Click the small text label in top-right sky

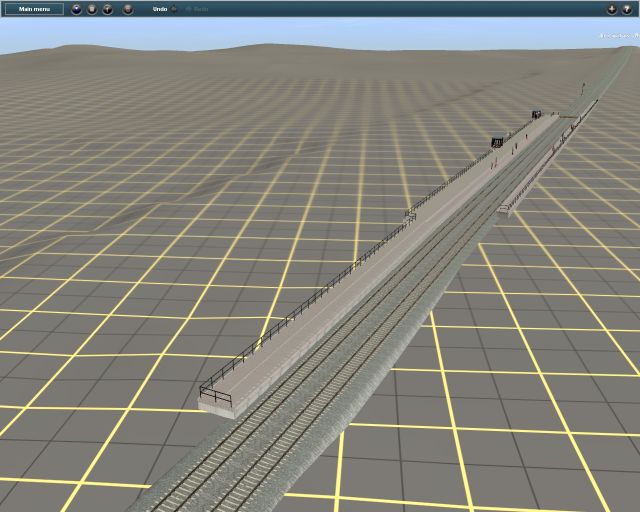618,35
